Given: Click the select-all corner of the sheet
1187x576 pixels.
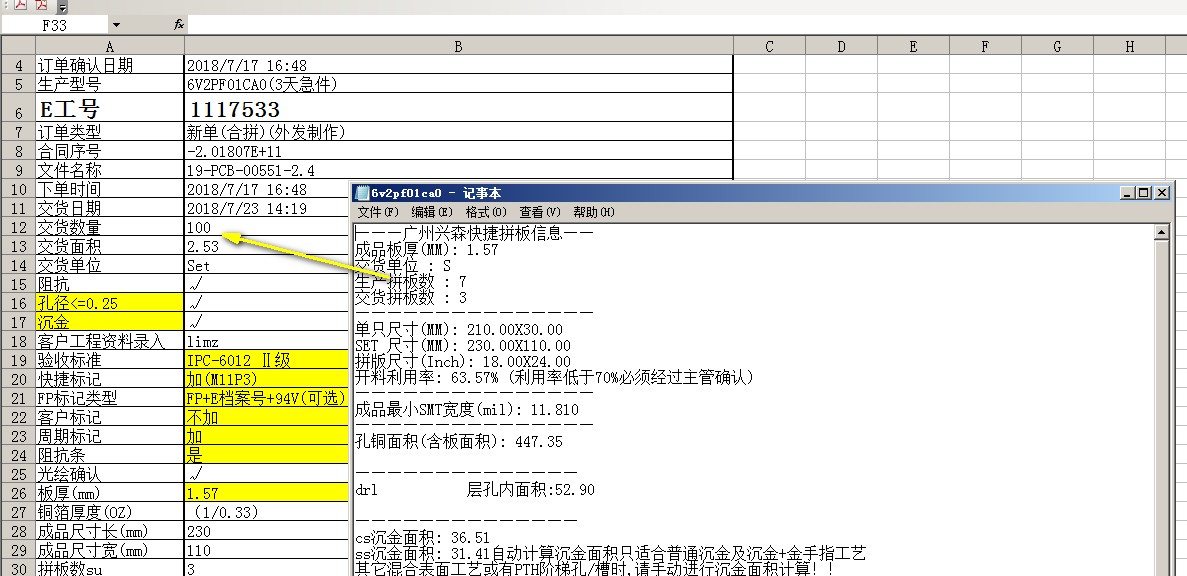Looking at the screenshot, I should coord(17,45).
